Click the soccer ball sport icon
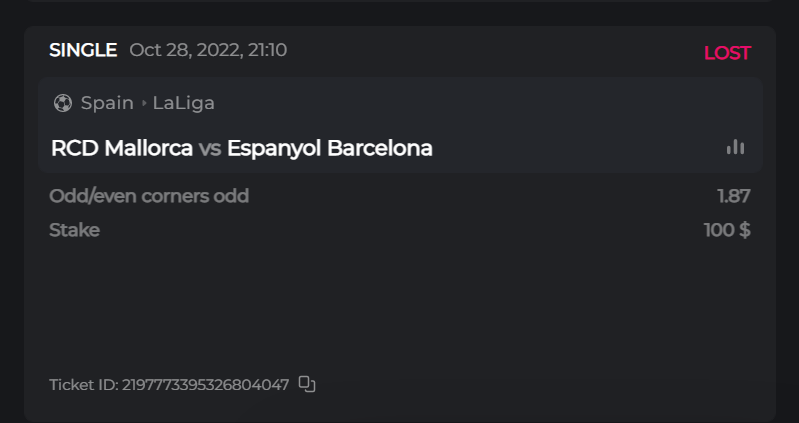 coord(63,103)
